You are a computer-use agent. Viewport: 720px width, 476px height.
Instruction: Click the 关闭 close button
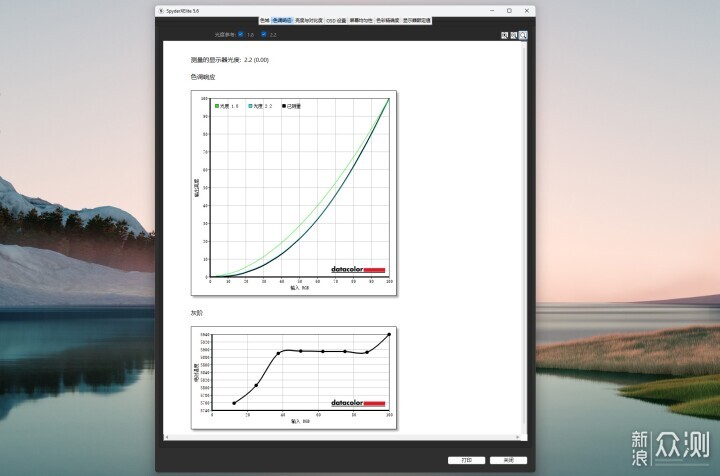click(x=508, y=460)
